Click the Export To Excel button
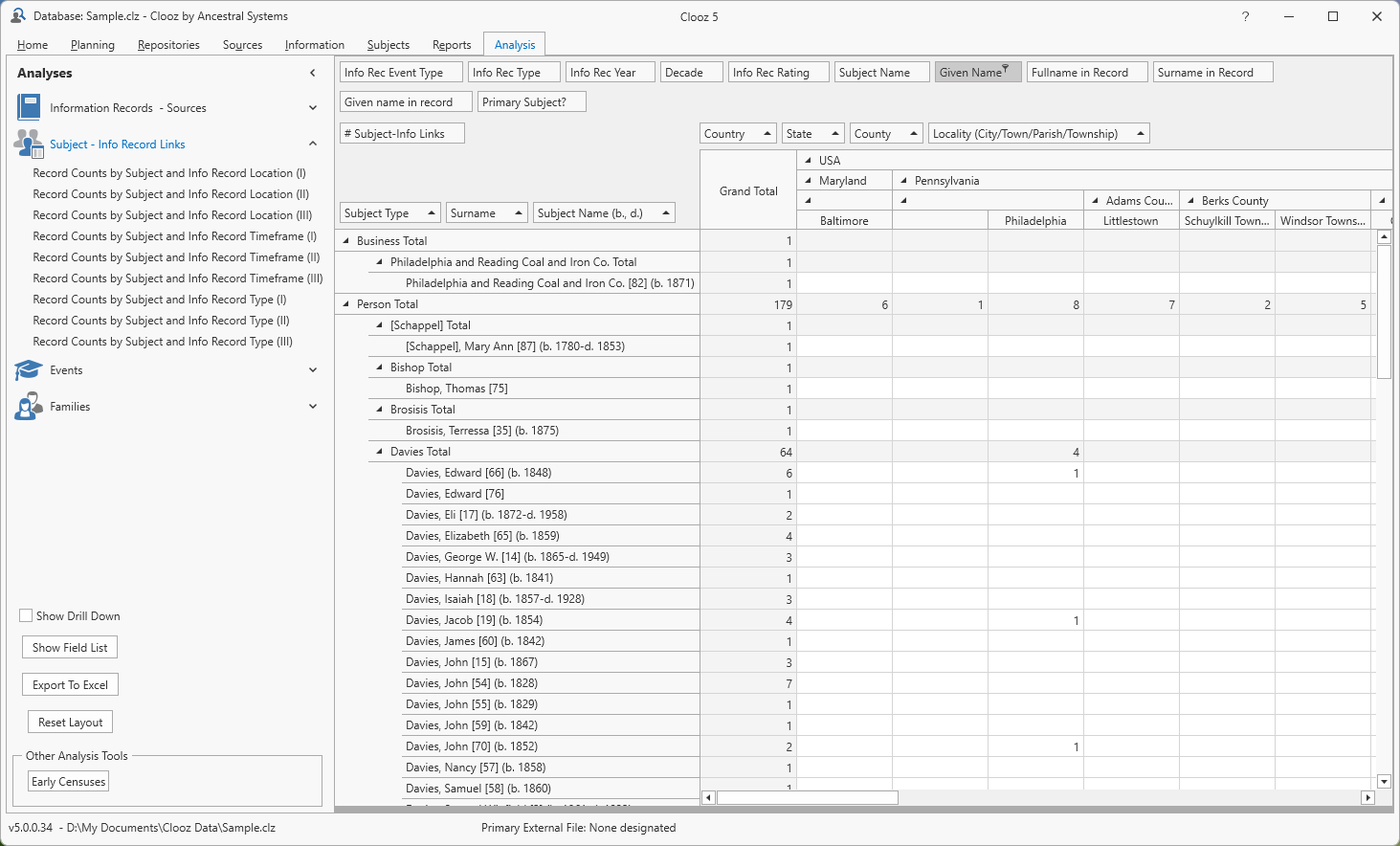1400x846 pixels. pos(70,685)
